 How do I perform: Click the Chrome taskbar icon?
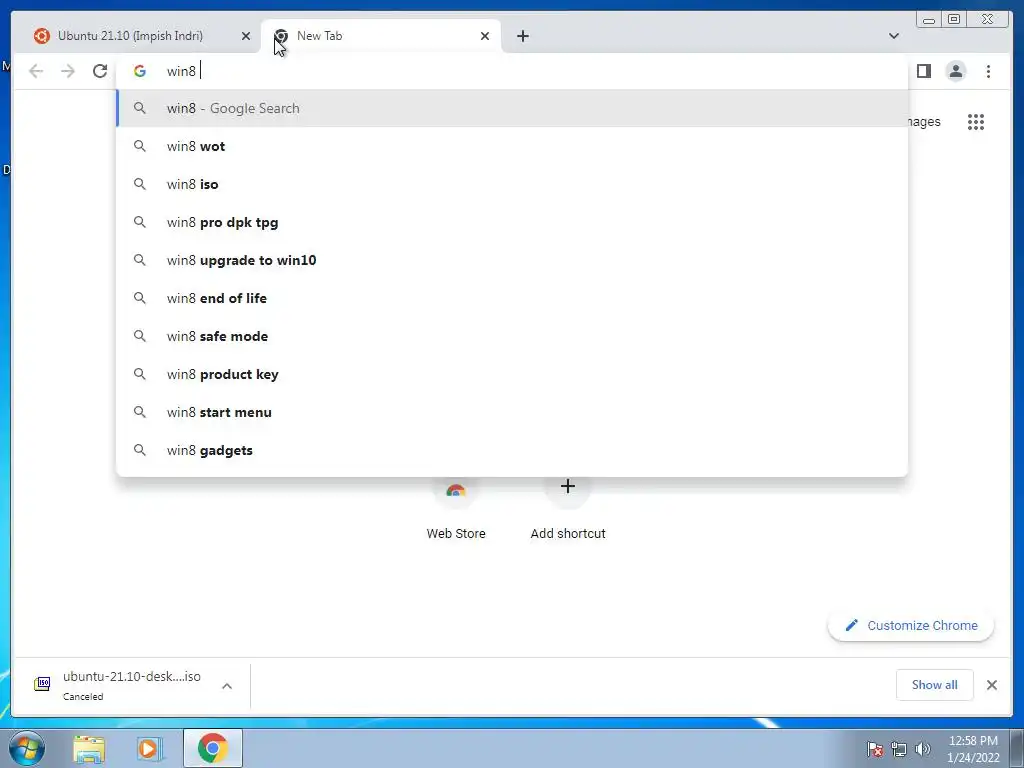point(213,748)
